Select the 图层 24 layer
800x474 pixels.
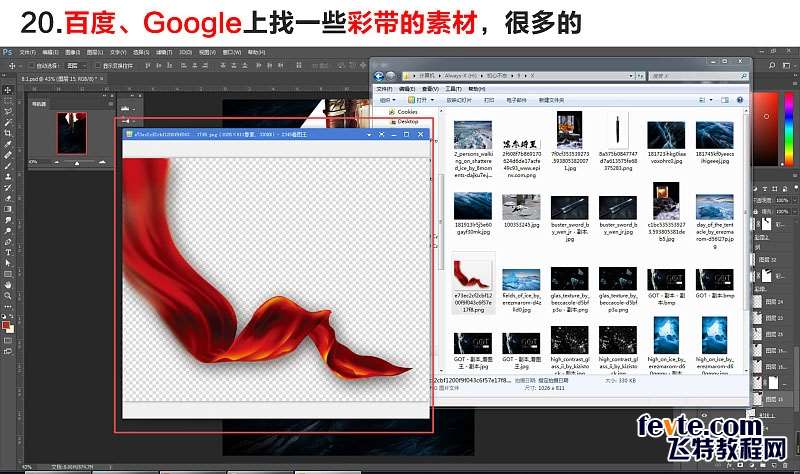pos(775,302)
